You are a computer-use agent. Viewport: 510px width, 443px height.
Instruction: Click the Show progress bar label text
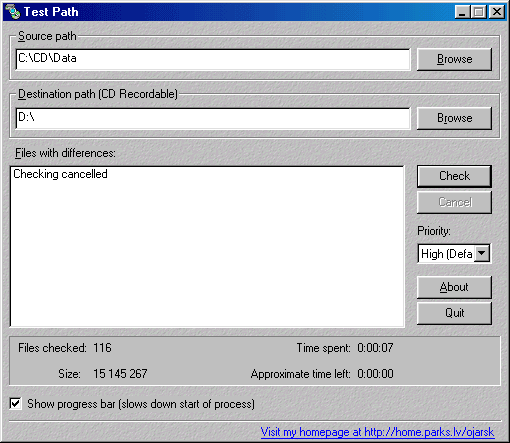pyautogui.click(x=141, y=404)
